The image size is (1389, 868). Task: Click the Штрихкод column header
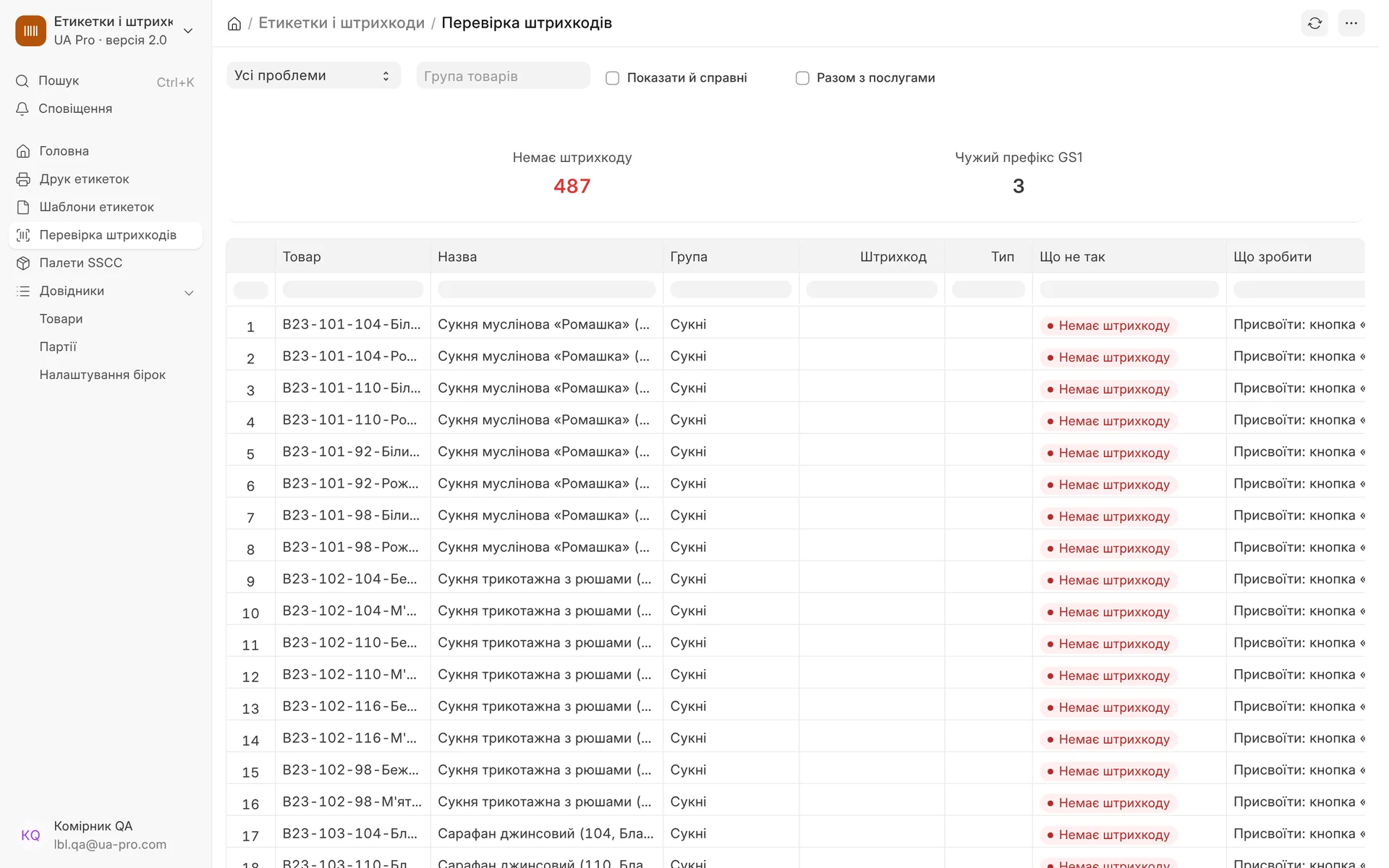click(893, 257)
